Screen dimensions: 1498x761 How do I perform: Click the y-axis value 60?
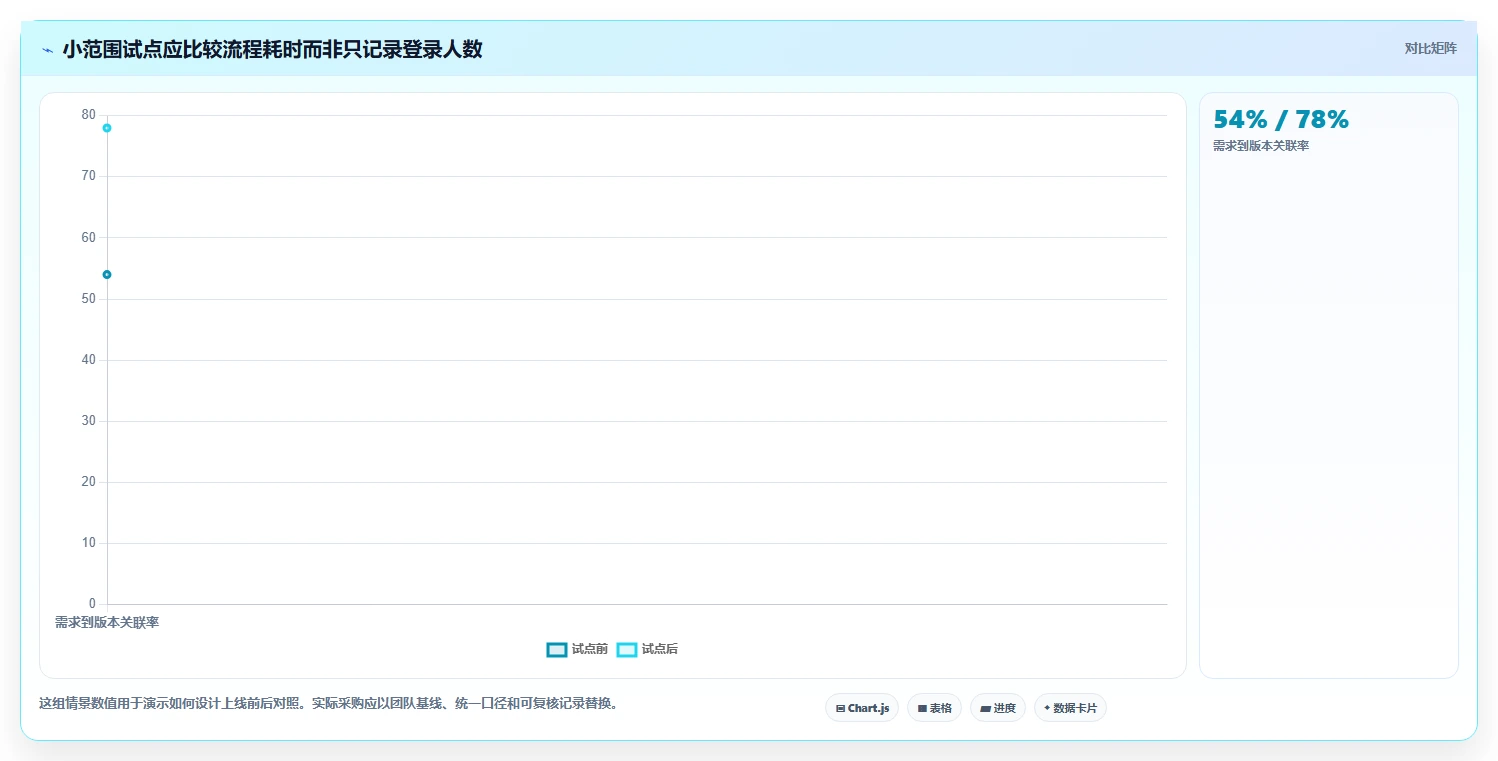tap(89, 237)
